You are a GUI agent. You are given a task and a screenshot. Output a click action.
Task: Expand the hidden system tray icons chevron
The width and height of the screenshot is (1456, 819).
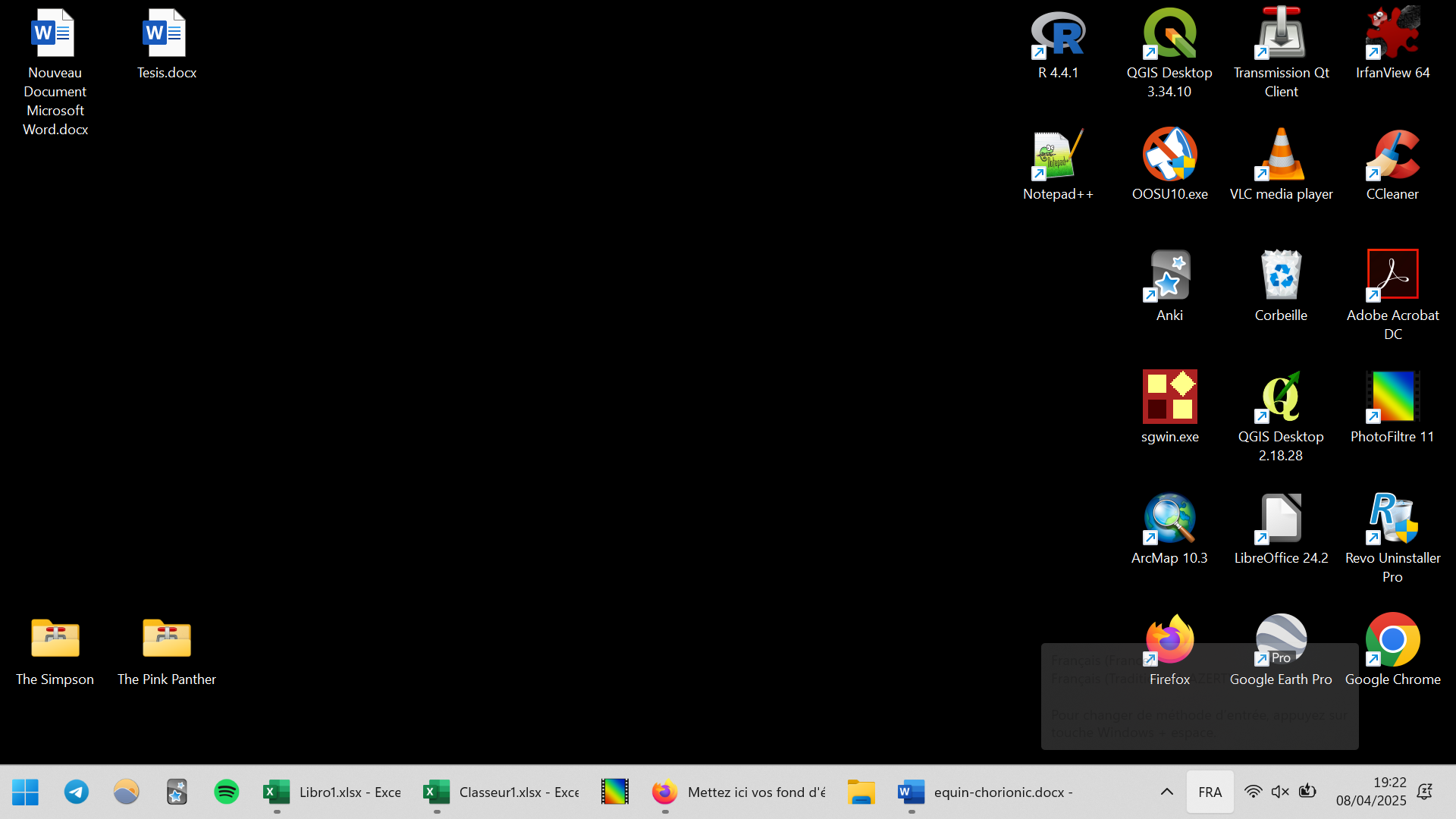click(1166, 792)
